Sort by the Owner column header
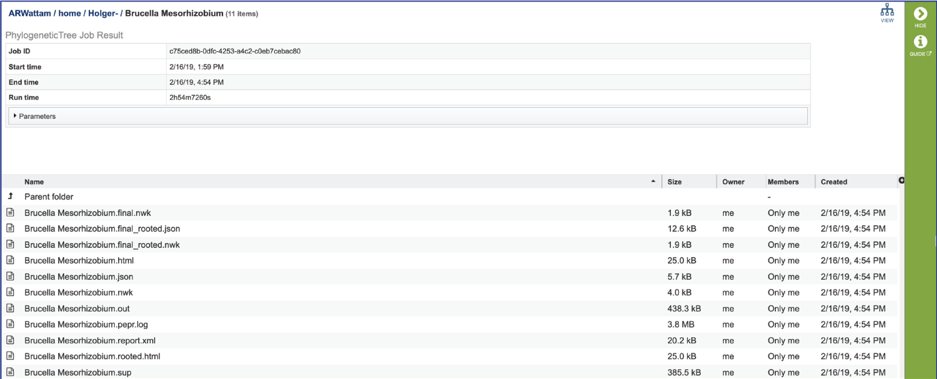Viewport: 937px width, 379px height. pos(732,182)
